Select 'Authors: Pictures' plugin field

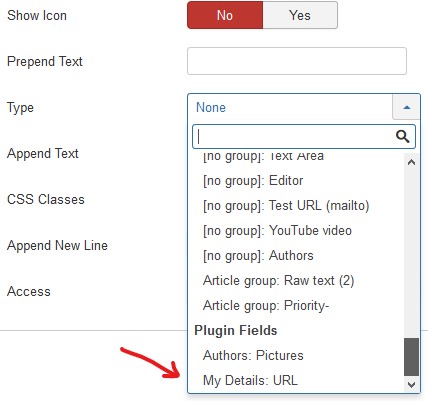point(299,355)
